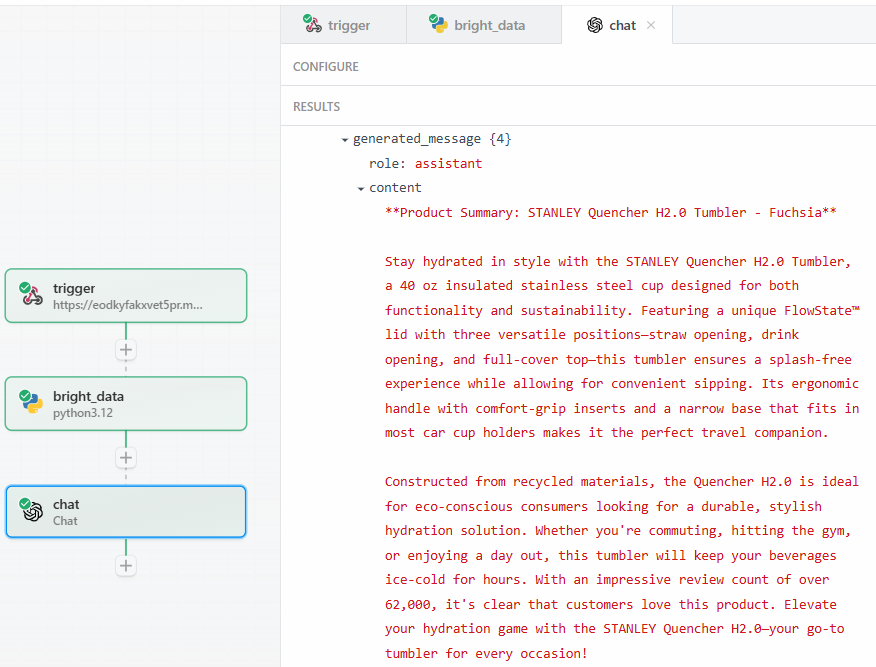Click the generated_message {4} label
This screenshot has height=667, width=876.
[432, 139]
